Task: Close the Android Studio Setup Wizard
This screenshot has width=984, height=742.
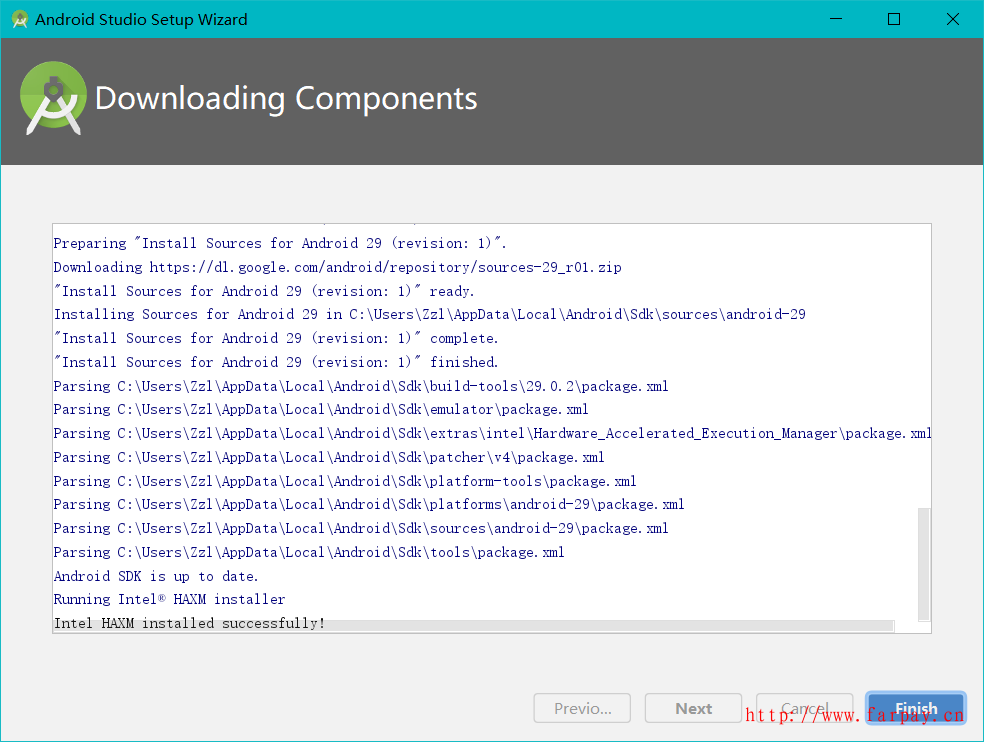Action: 951,19
